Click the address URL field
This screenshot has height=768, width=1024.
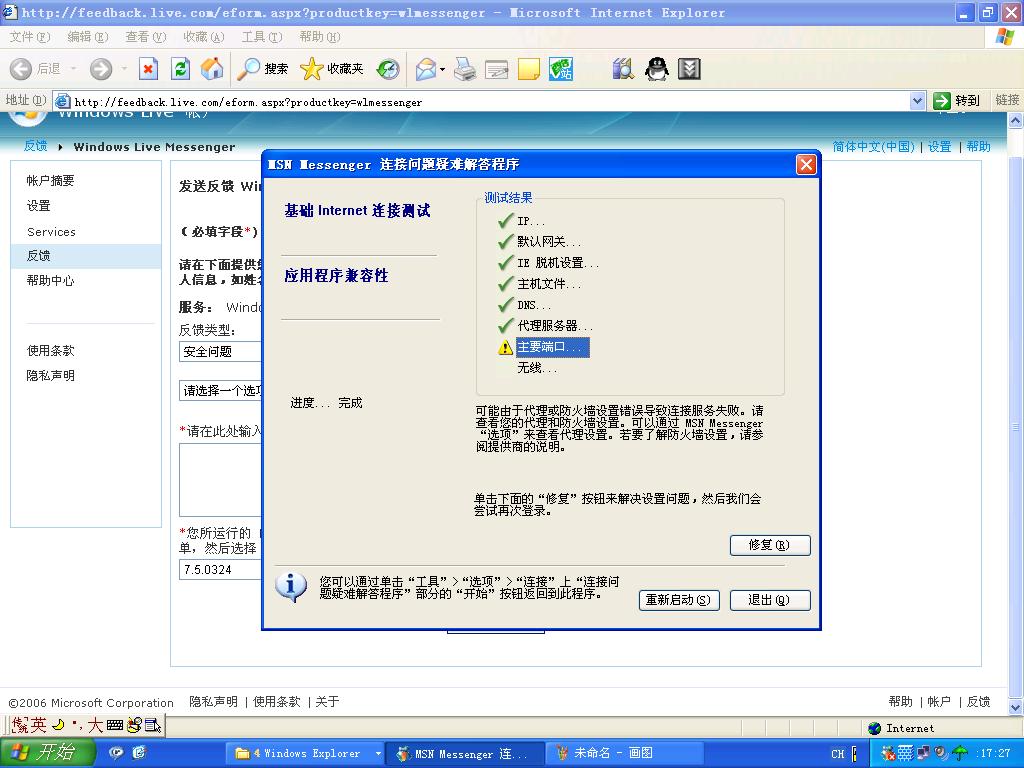pos(482,101)
